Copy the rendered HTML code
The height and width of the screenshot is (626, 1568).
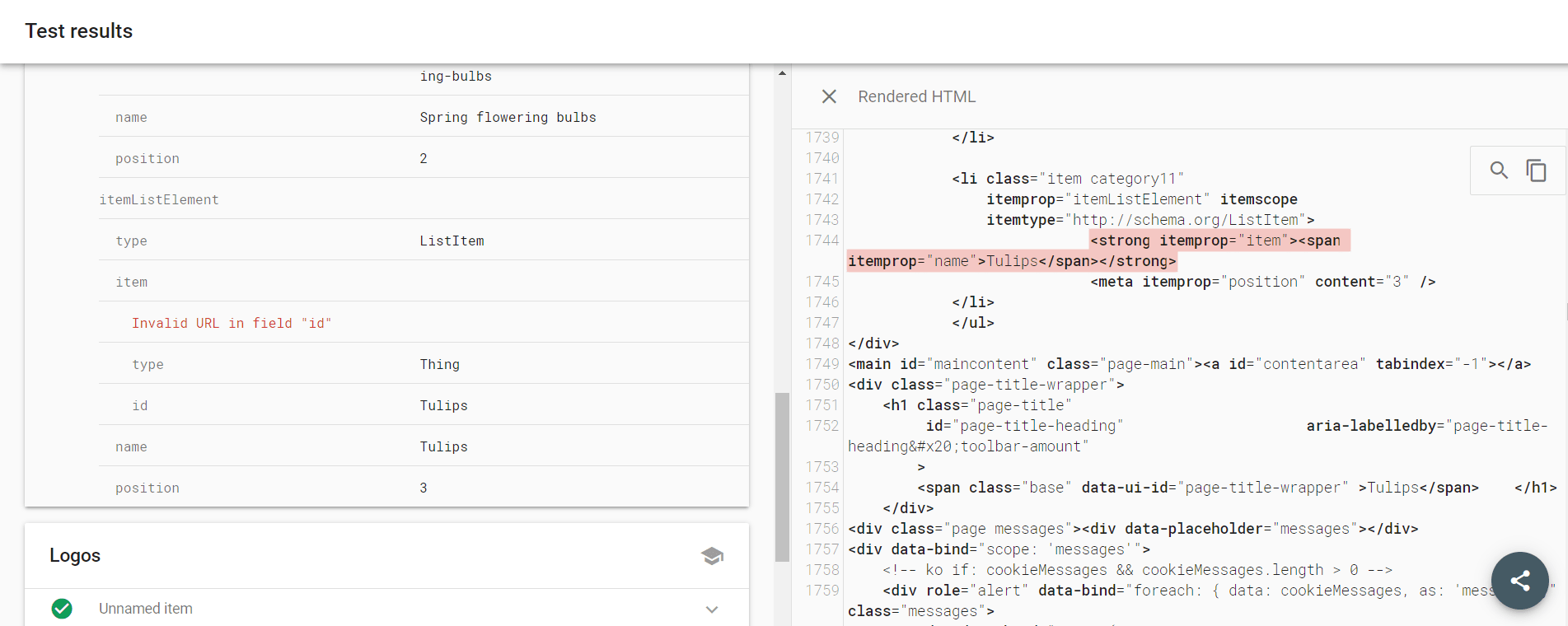coord(1536,171)
